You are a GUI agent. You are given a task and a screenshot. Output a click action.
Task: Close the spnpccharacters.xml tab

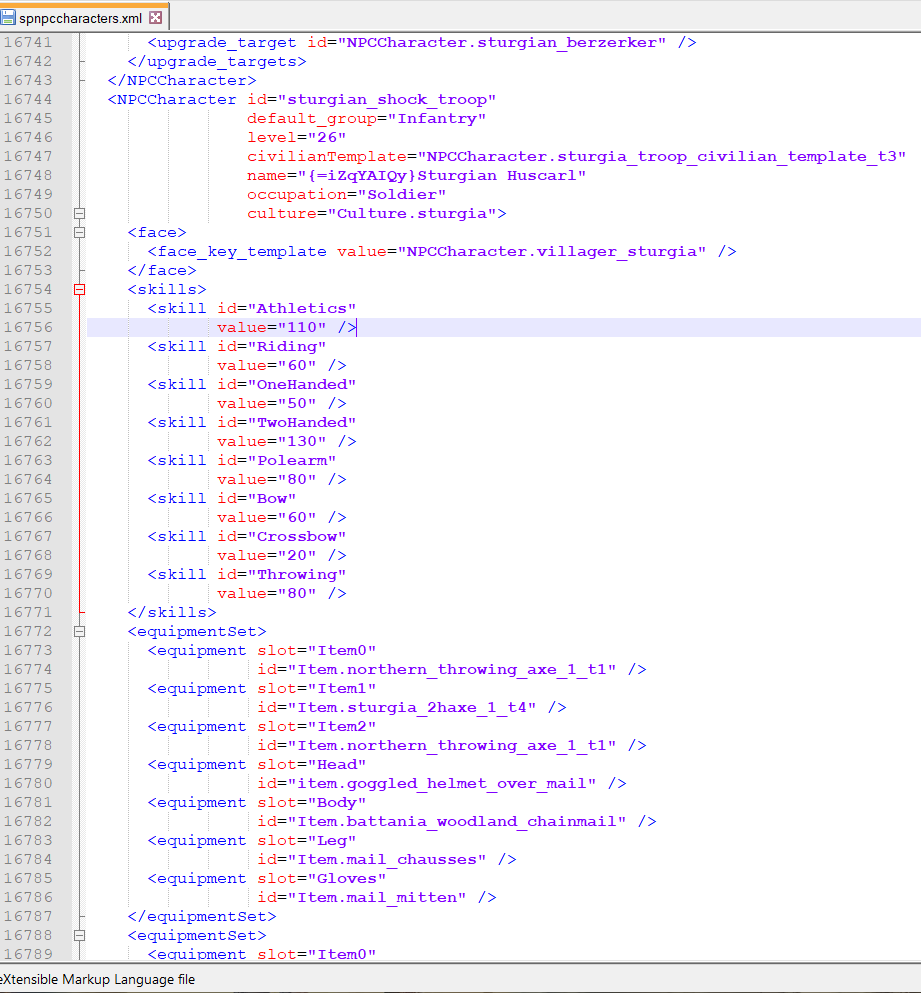155,17
